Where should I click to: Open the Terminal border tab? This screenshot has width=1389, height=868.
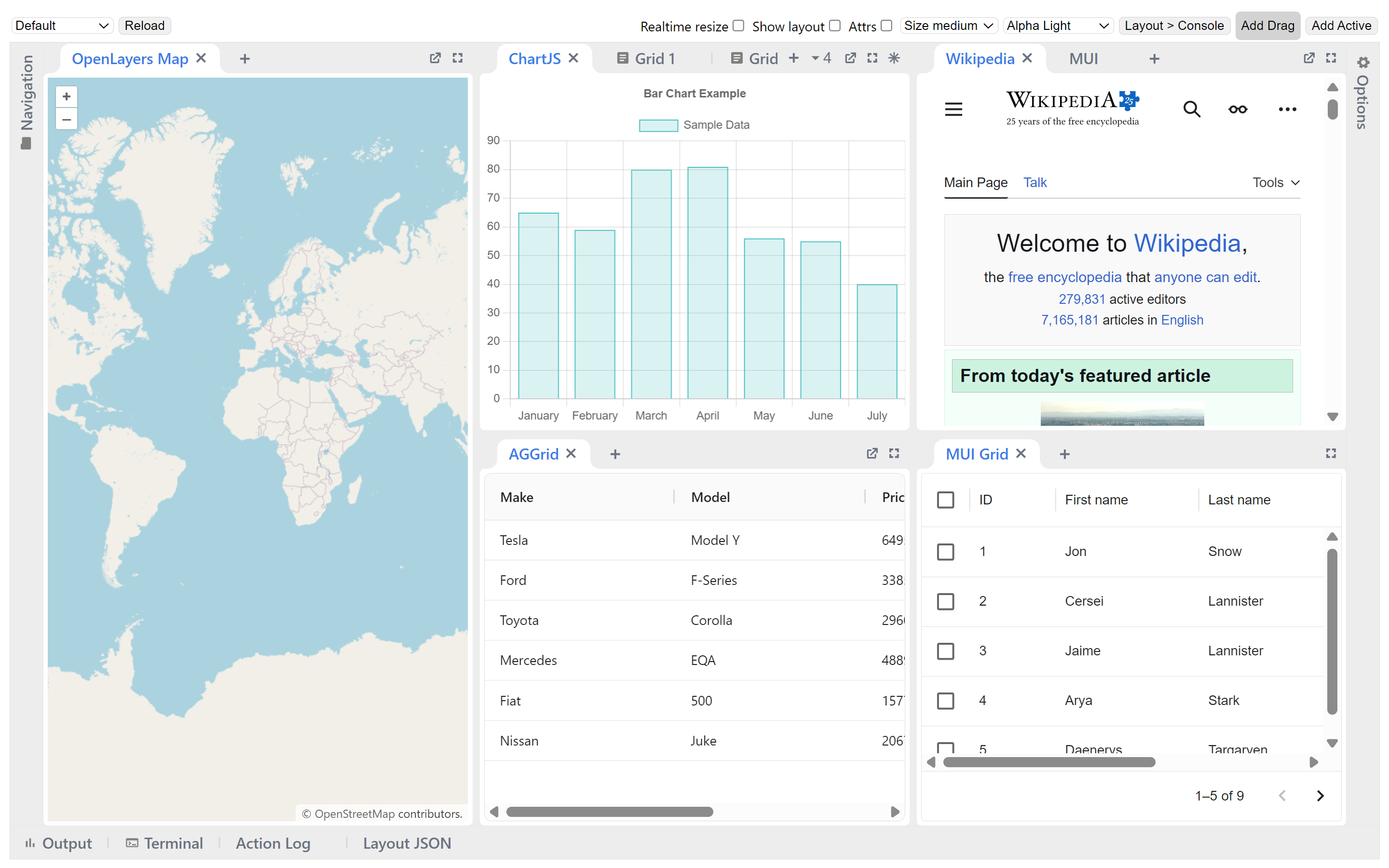pyautogui.click(x=165, y=843)
